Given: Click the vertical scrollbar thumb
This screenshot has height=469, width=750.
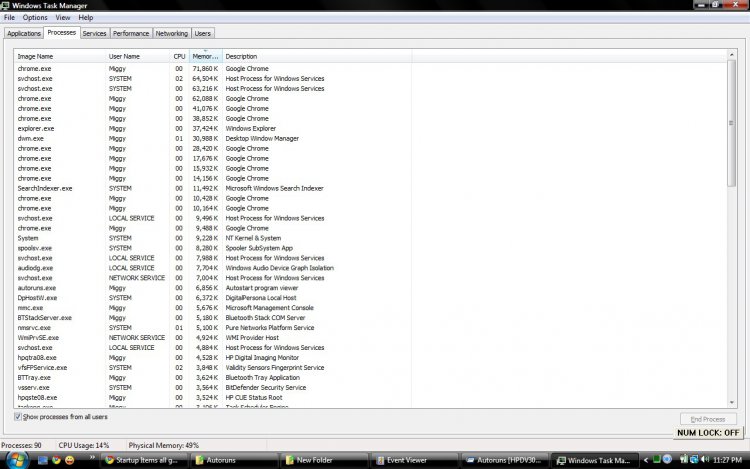Looking at the screenshot, I should pyautogui.click(x=731, y=123).
